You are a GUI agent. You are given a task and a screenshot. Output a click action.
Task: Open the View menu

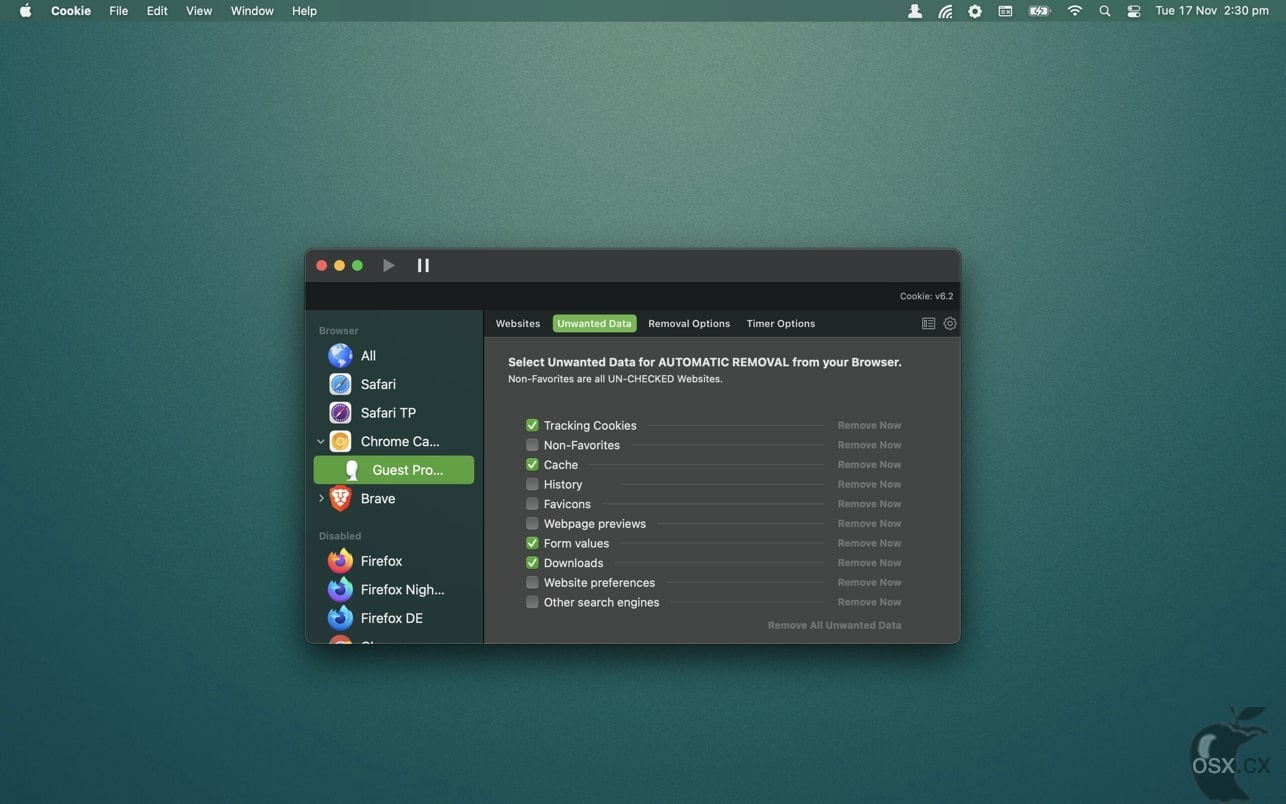click(x=199, y=11)
